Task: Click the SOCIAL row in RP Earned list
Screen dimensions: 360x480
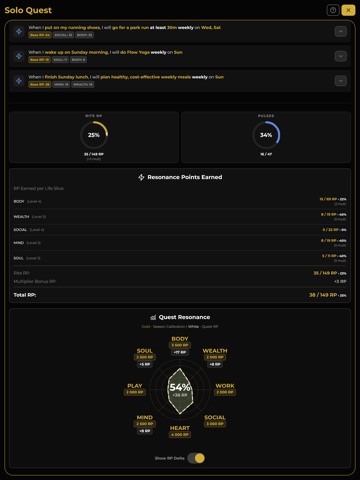Action: (x=180, y=230)
